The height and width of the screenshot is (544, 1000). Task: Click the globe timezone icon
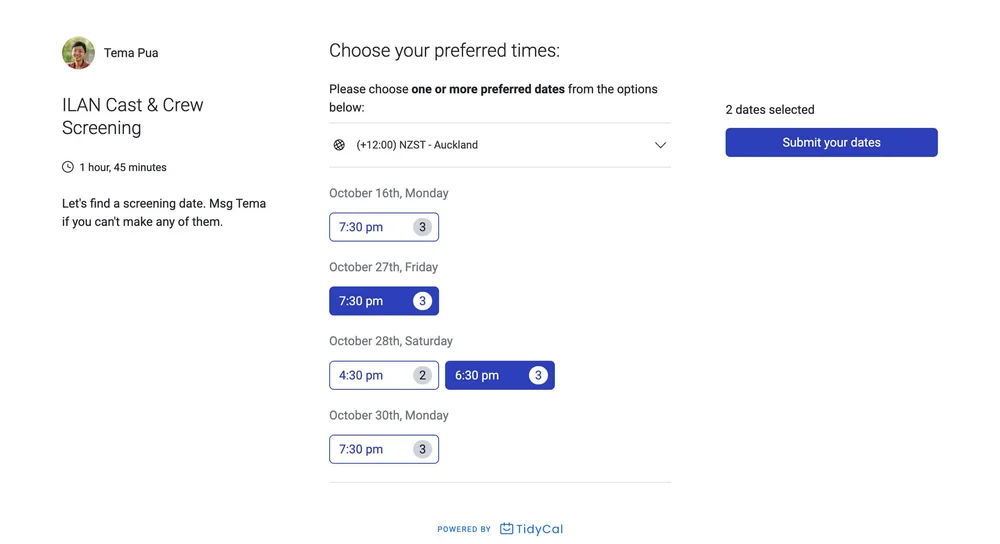pos(339,145)
